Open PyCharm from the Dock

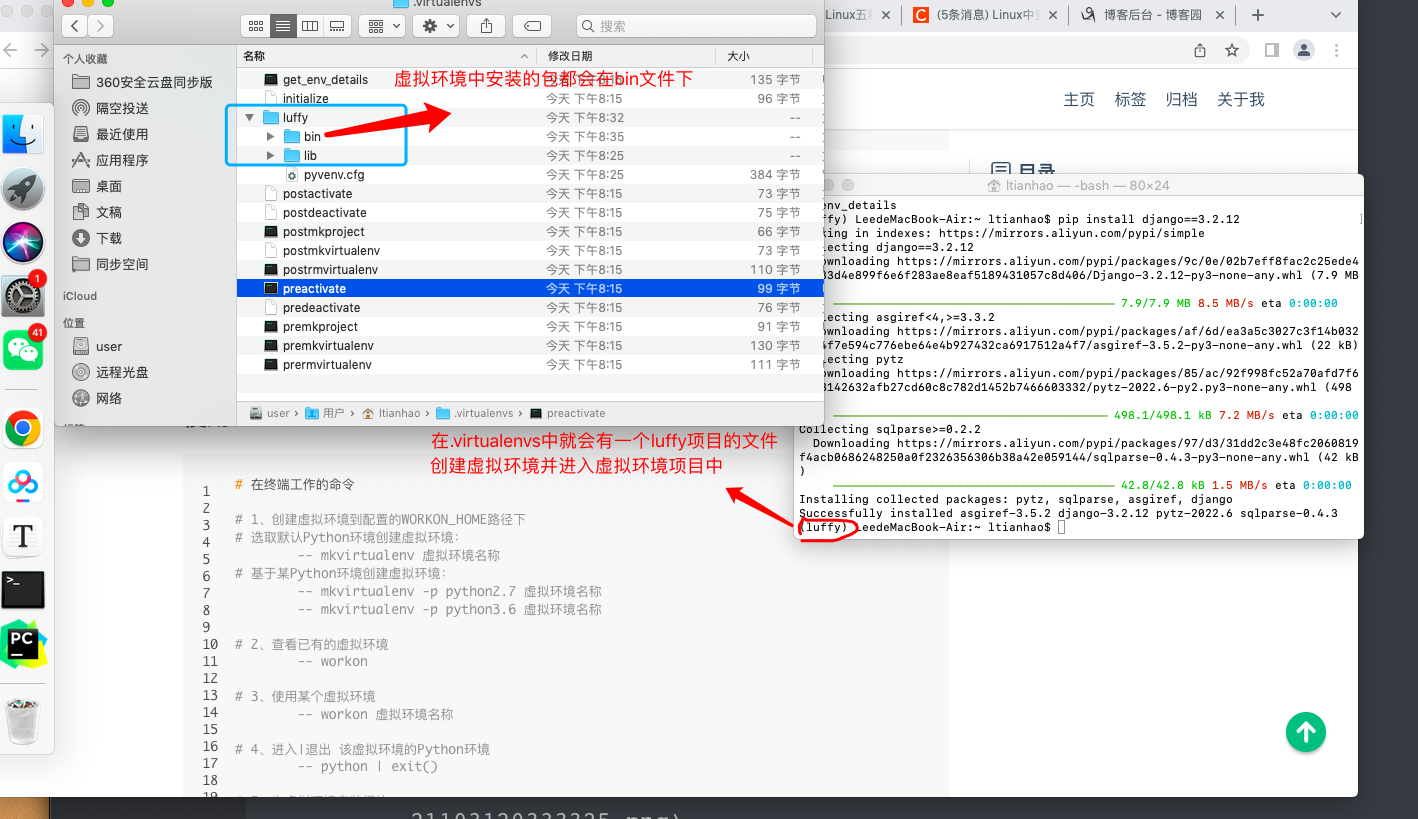pos(23,644)
